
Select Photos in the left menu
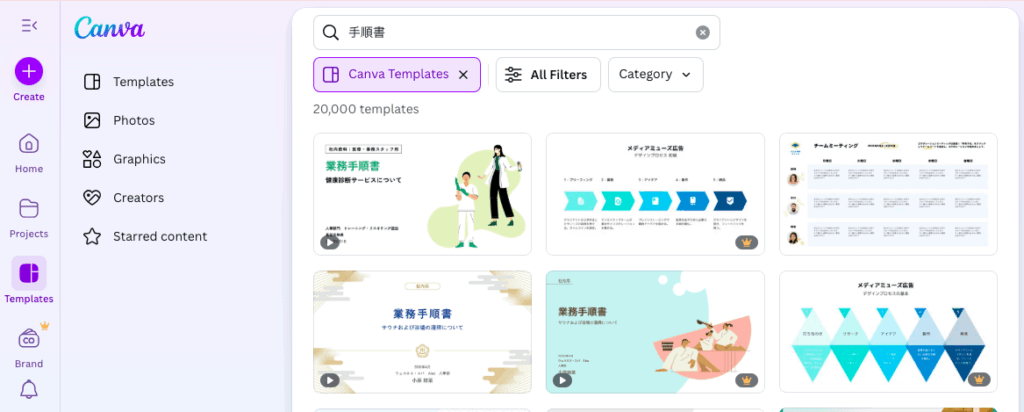(x=134, y=120)
